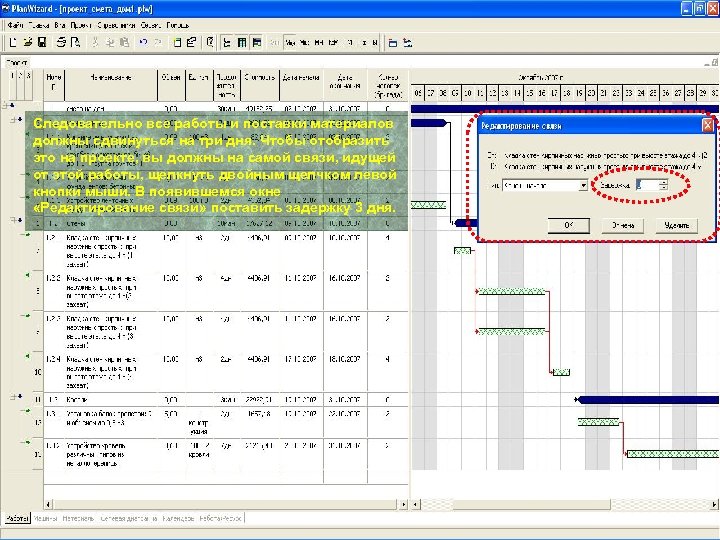Click the Задержка delay input field
720x540 pixels.
pyautogui.click(x=647, y=186)
